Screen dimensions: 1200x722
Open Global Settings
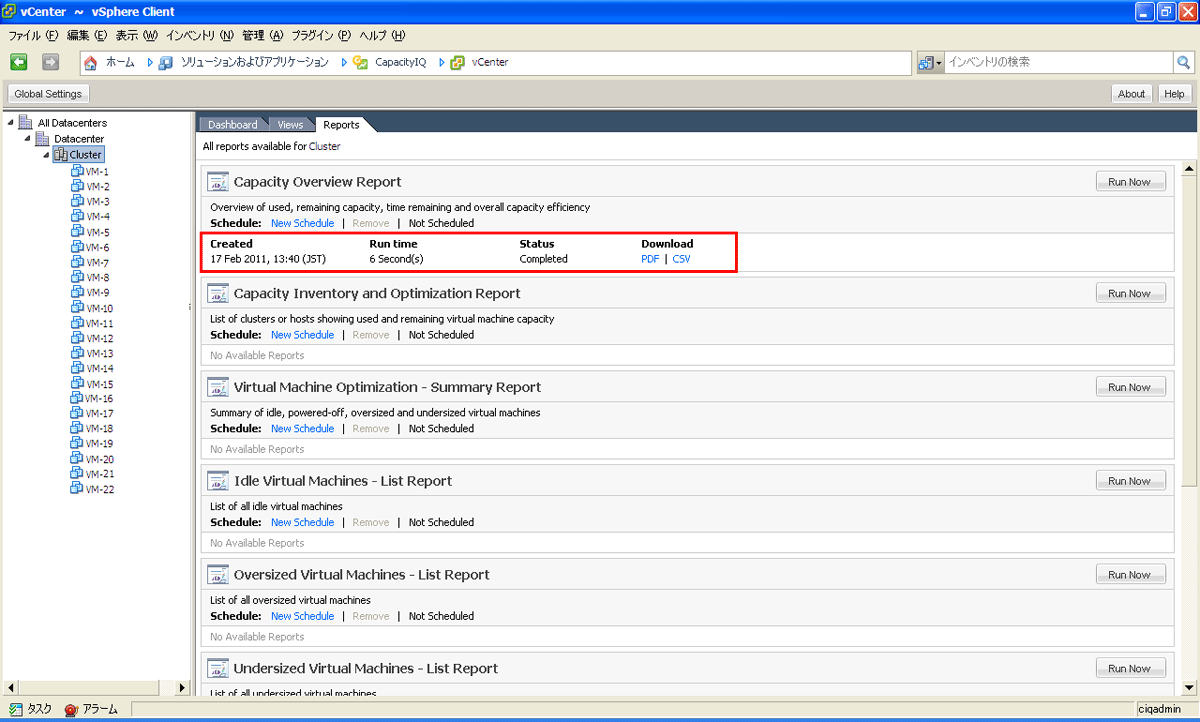[x=48, y=94]
